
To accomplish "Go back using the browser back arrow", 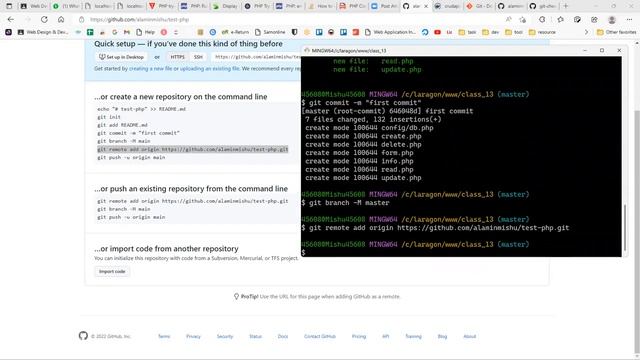I will click(11, 20).
